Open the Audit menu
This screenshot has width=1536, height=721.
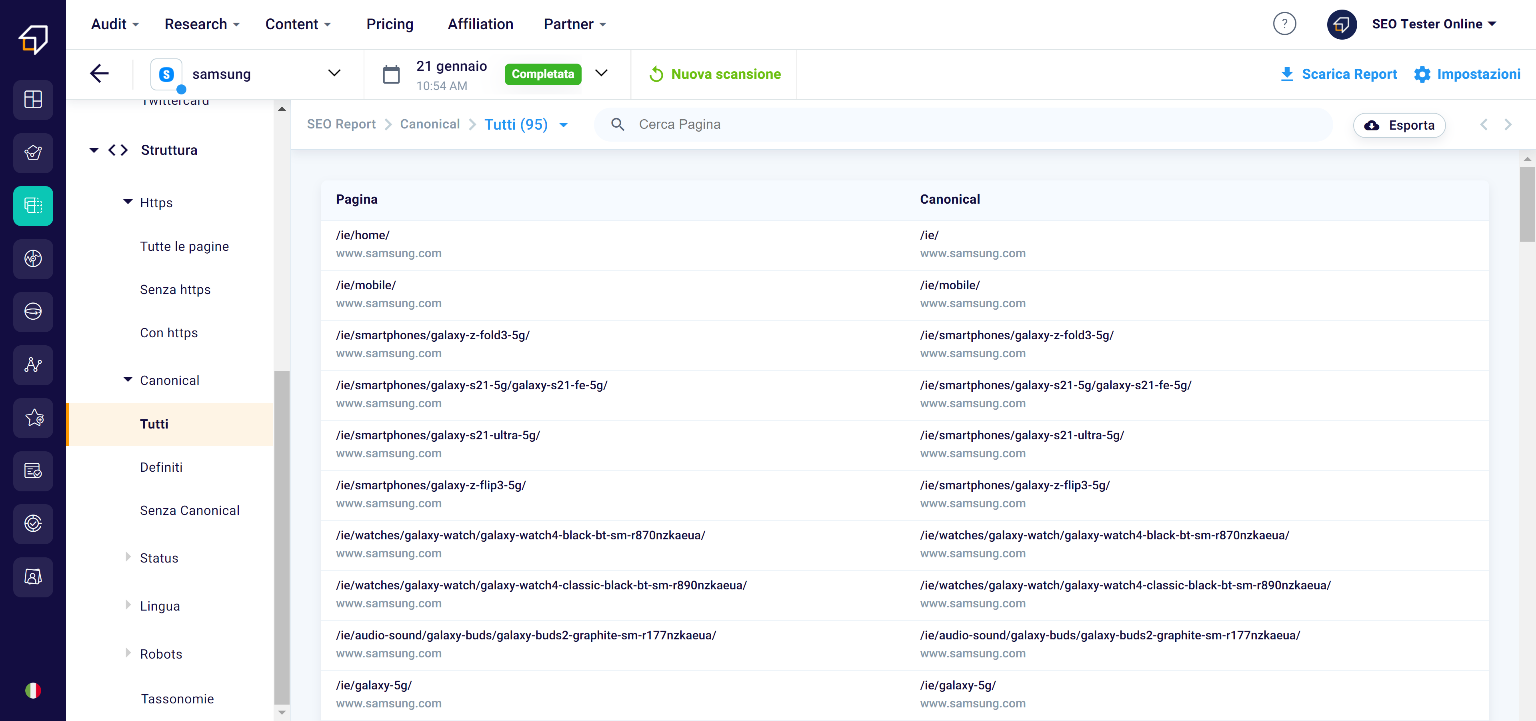(114, 24)
